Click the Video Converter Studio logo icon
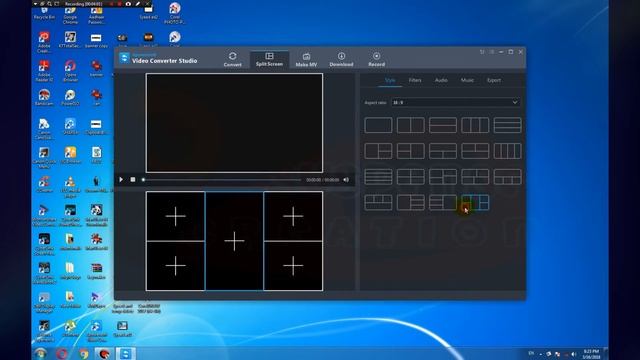640x360 pixels. (x=124, y=58)
